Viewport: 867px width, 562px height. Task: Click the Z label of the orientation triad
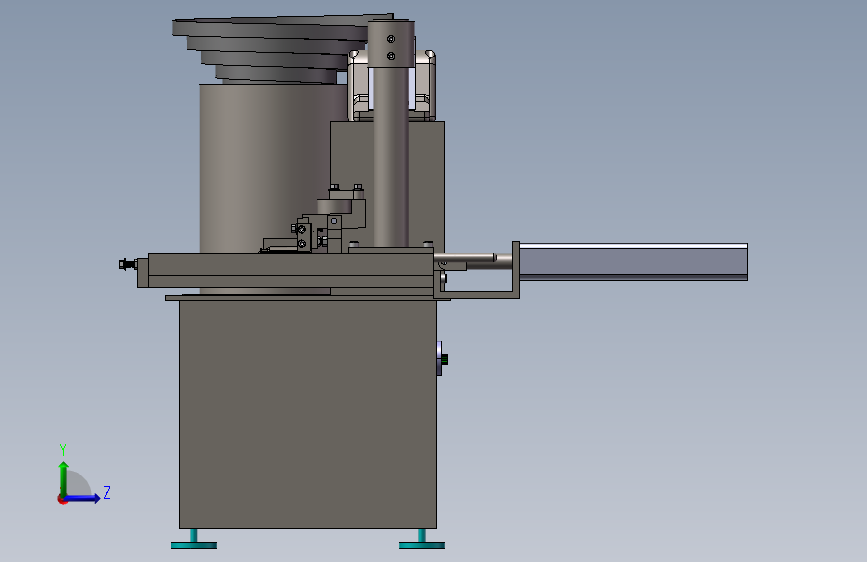click(107, 492)
